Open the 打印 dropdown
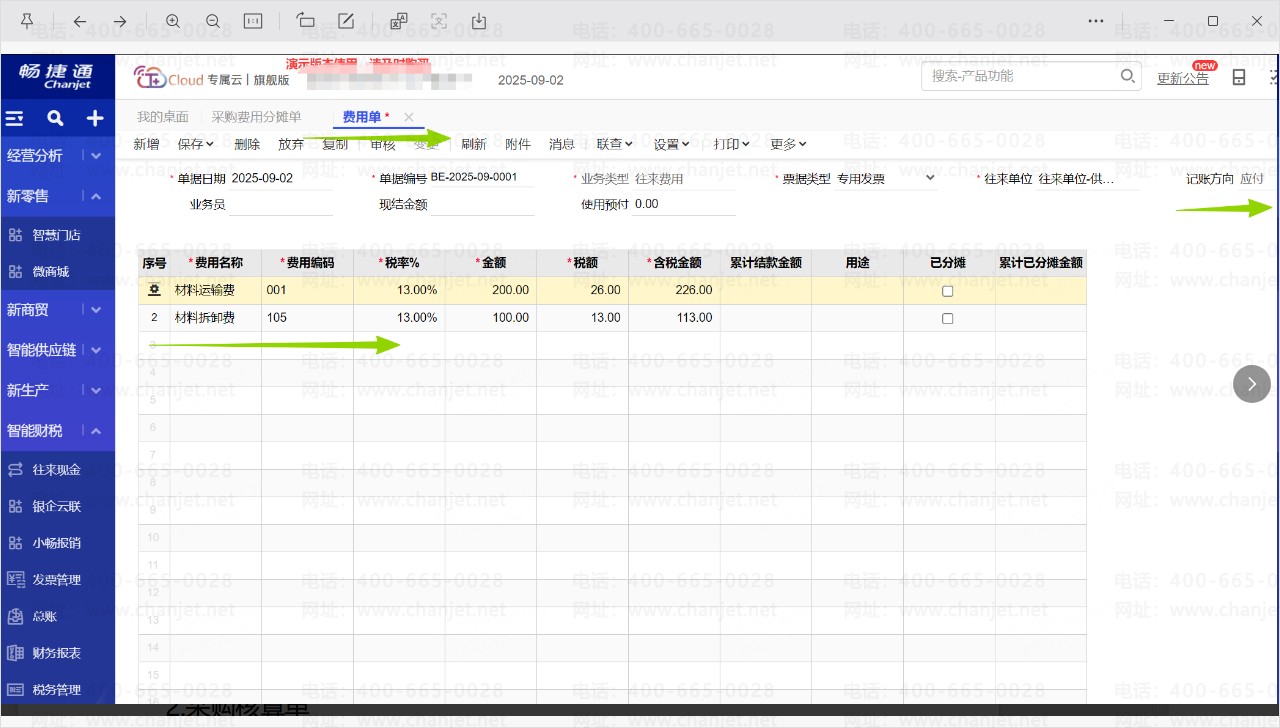 point(732,144)
